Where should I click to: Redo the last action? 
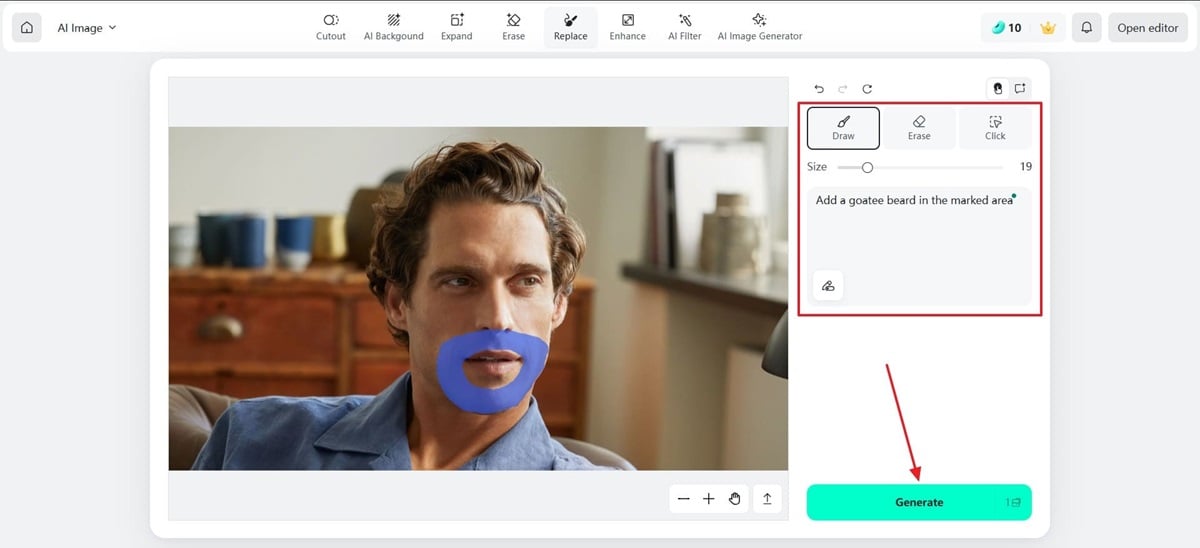(843, 89)
